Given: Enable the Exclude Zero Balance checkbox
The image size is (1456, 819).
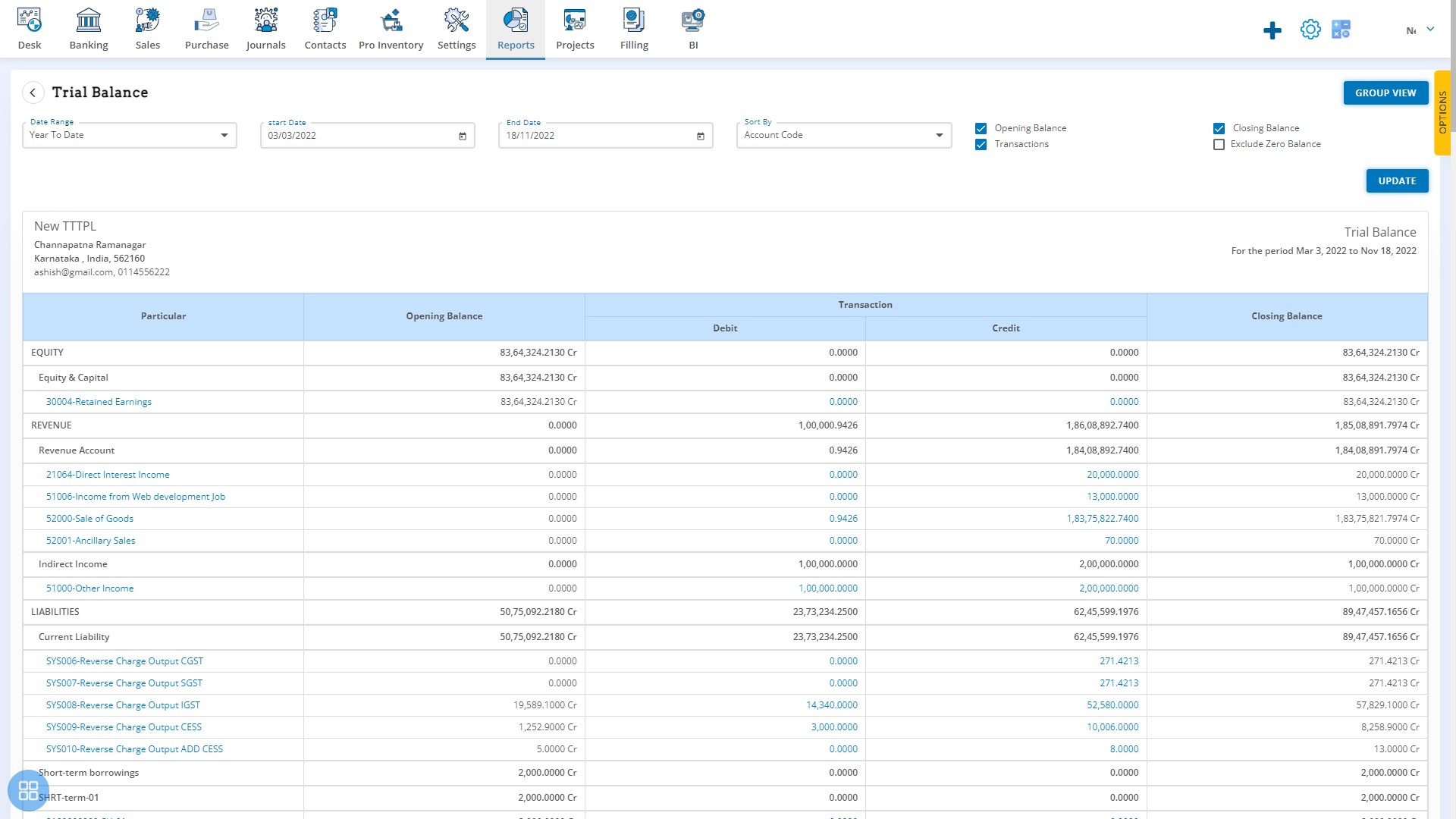Looking at the screenshot, I should pos(1218,144).
